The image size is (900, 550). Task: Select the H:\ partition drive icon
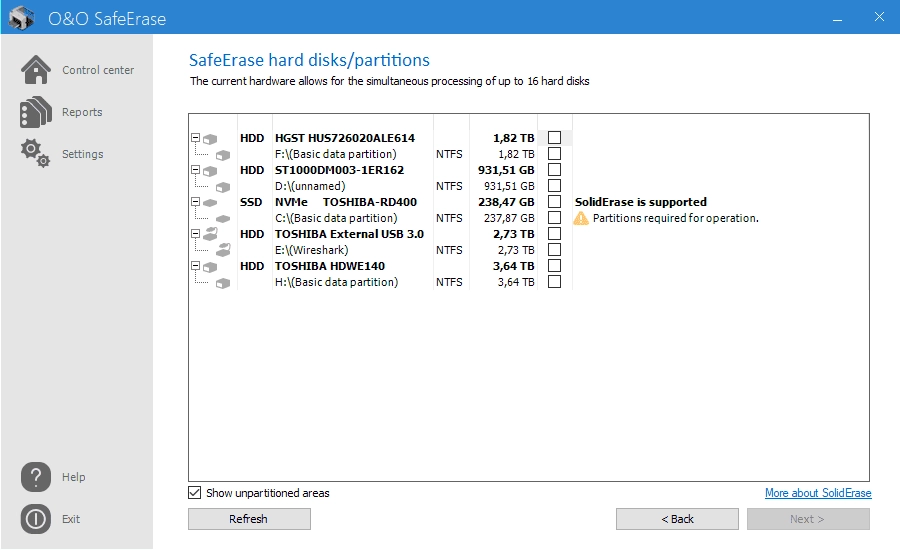pos(223,283)
